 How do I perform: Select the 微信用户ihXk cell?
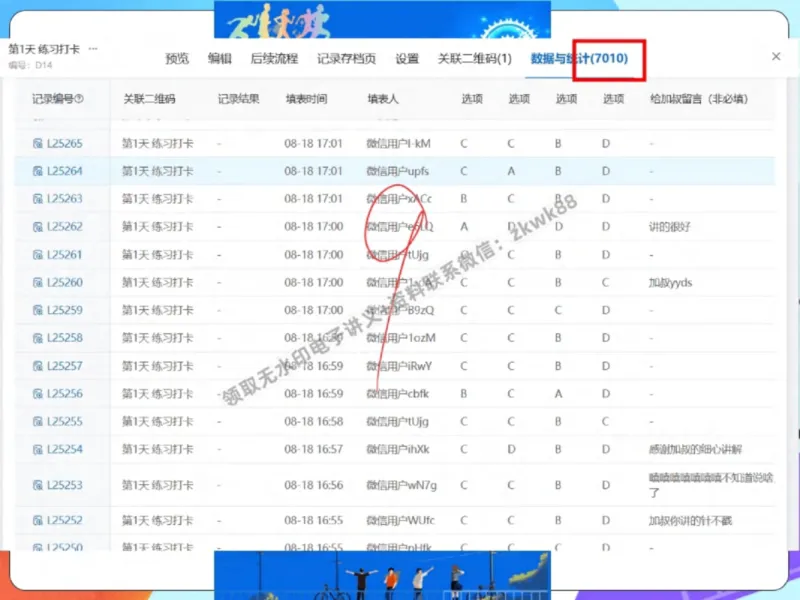tap(397, 449)
